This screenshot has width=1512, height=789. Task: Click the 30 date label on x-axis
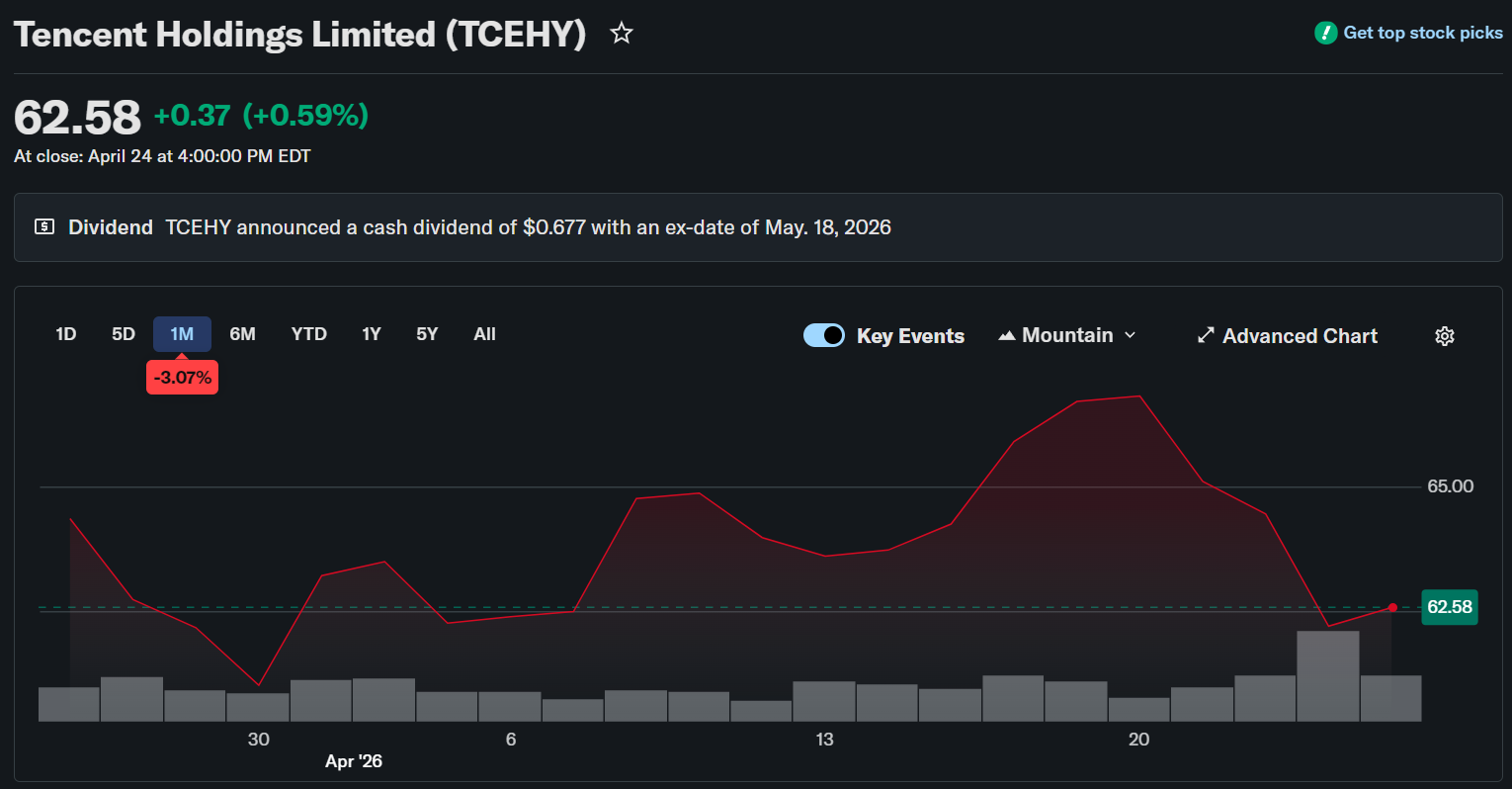pos(259,740)
